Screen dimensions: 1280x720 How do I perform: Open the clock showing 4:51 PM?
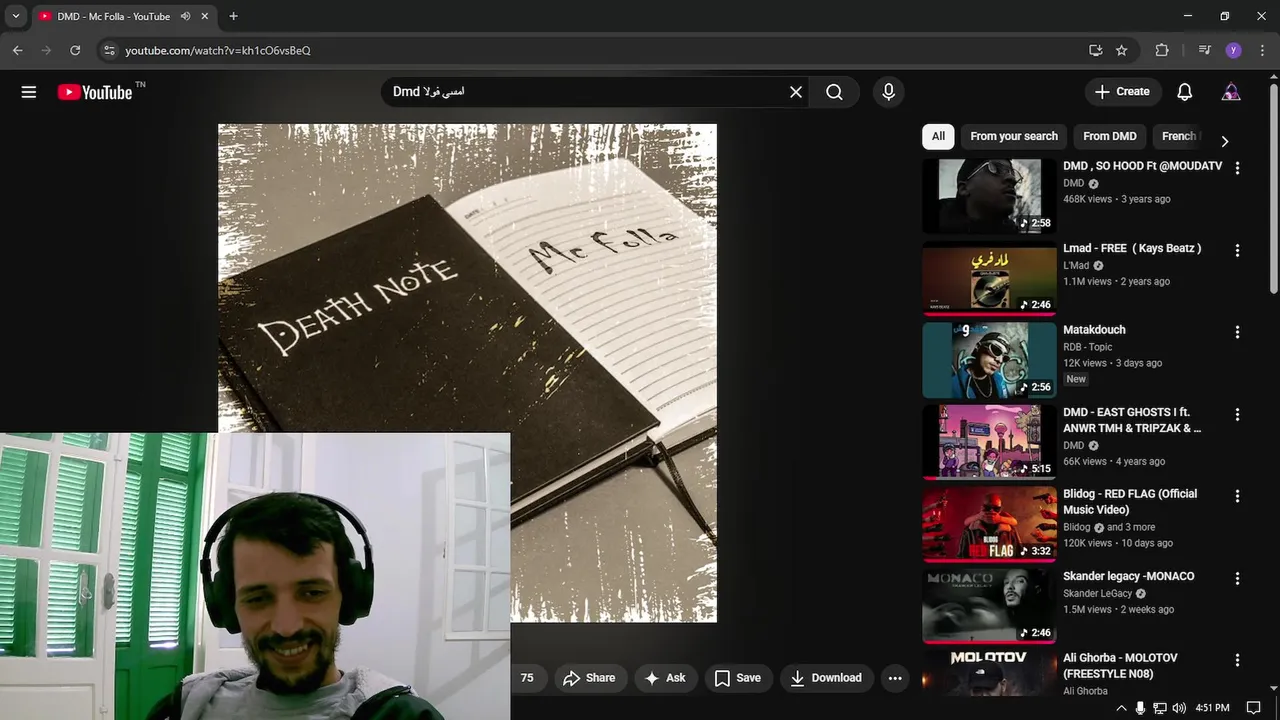(1212, 708)
